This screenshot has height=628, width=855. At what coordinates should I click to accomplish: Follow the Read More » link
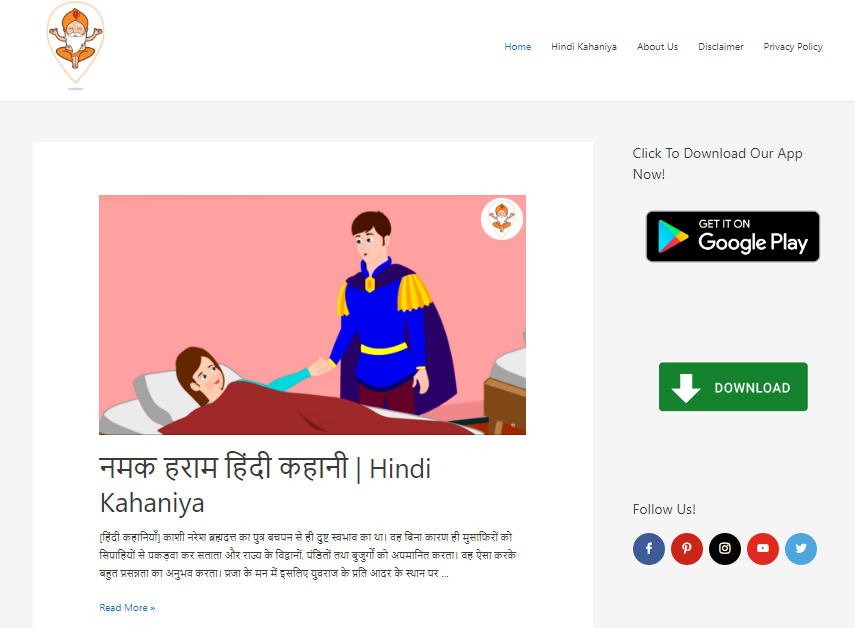click(127, 607)
